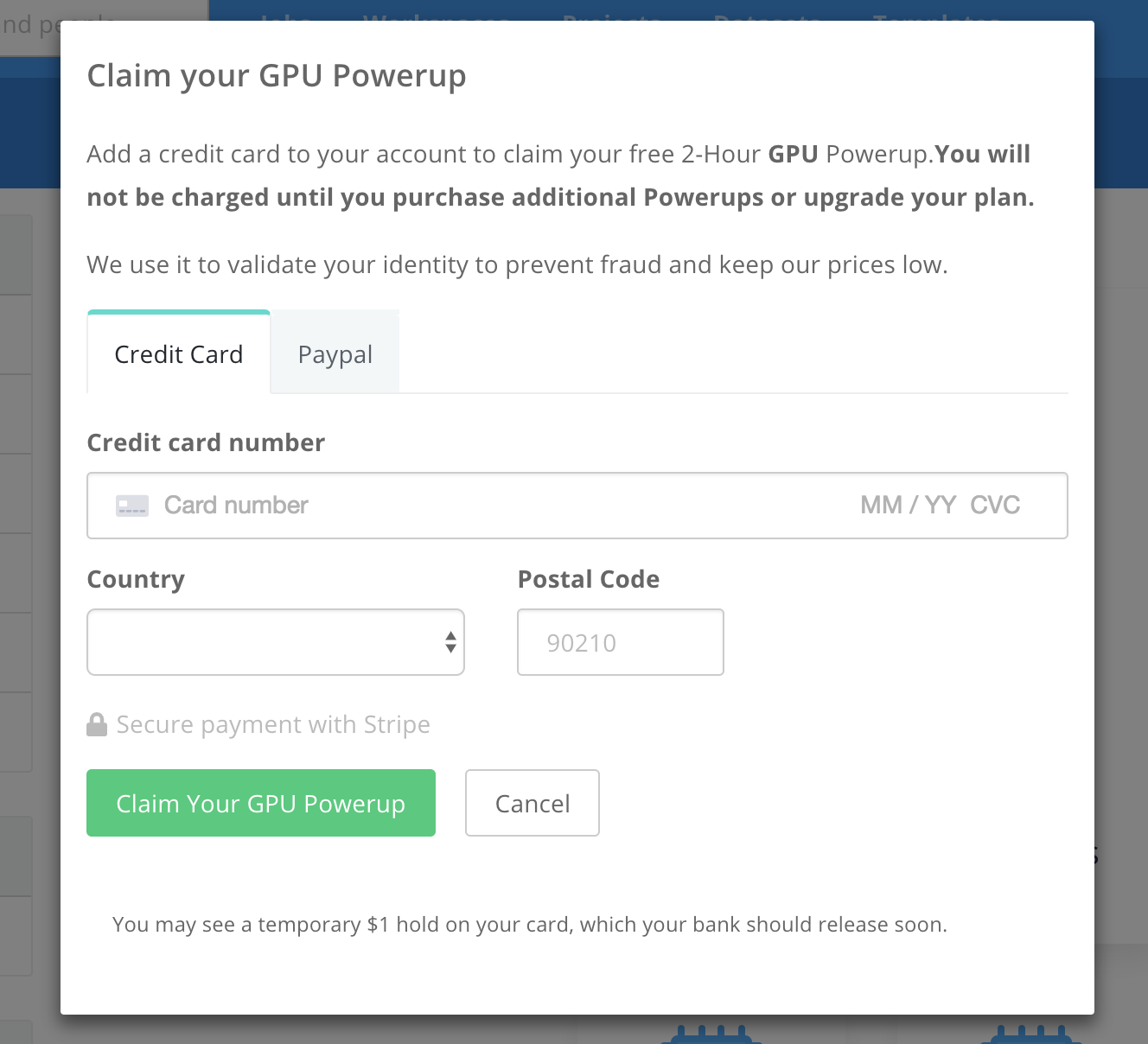
Task: Click the Secure payment with Stripe text
Action: tap(273, 724)
